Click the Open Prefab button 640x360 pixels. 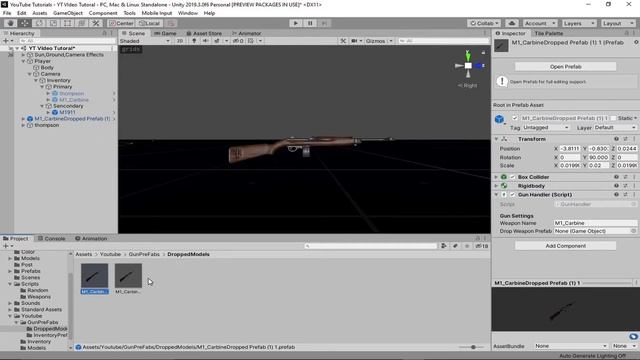tap(565, 67)
